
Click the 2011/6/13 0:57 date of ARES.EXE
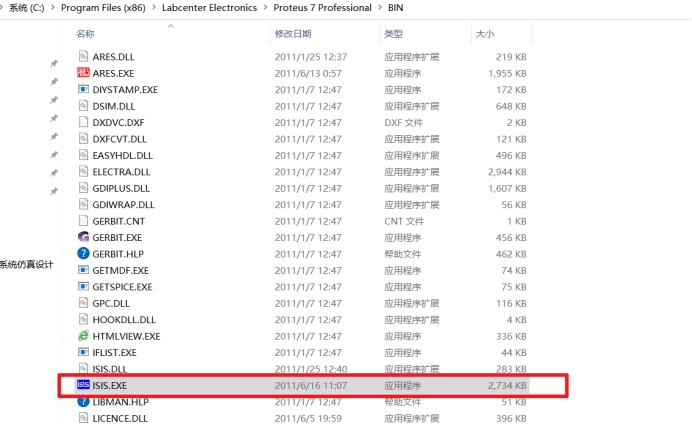tap(308, 73)
